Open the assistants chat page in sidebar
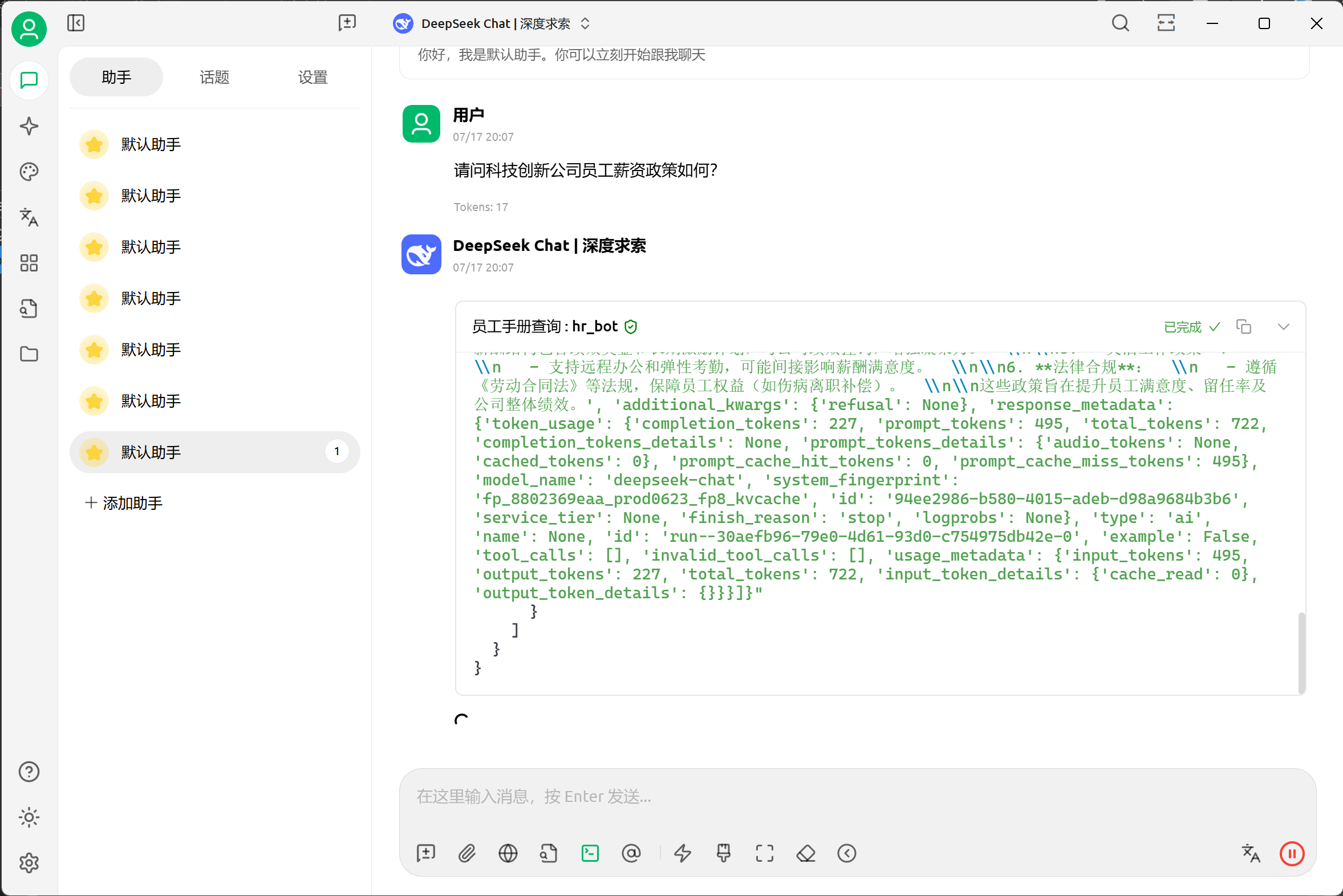 [29, 80]
